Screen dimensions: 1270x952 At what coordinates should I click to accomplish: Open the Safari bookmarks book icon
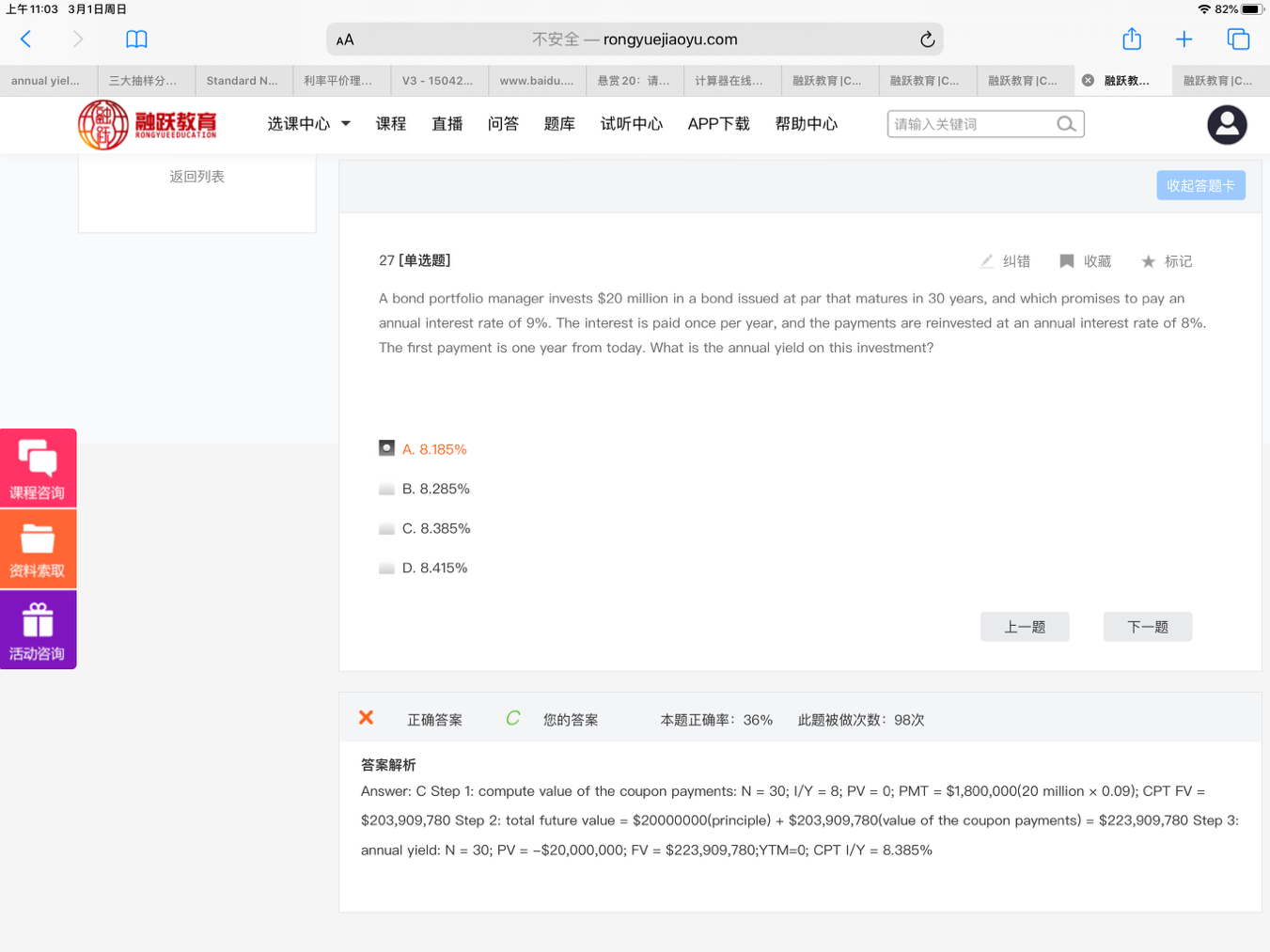136,39
